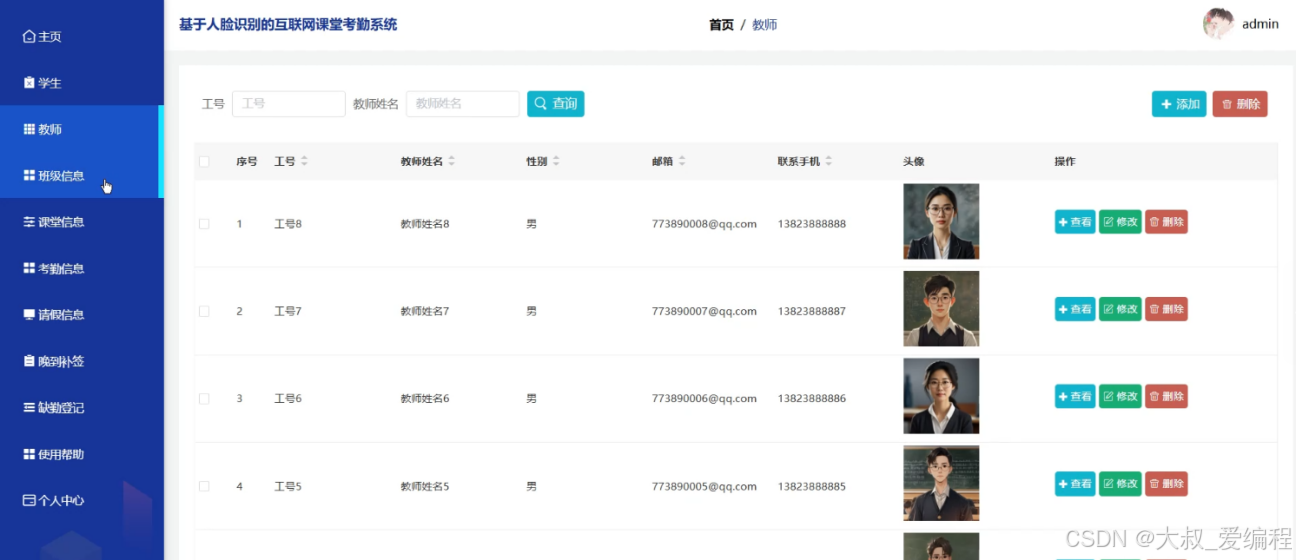Open 晚到补签 sidebar item
1296x560 pixels.
(80, 361)
